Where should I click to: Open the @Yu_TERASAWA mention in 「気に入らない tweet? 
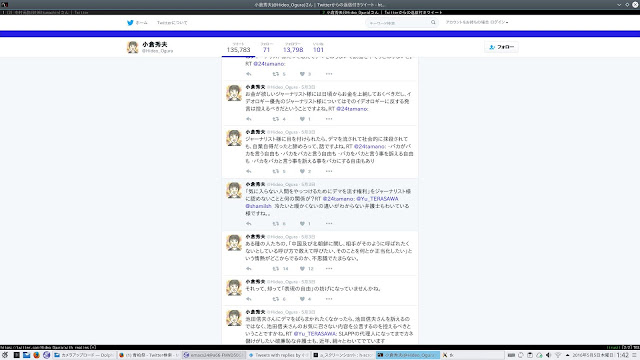click(x=377, y=199)
